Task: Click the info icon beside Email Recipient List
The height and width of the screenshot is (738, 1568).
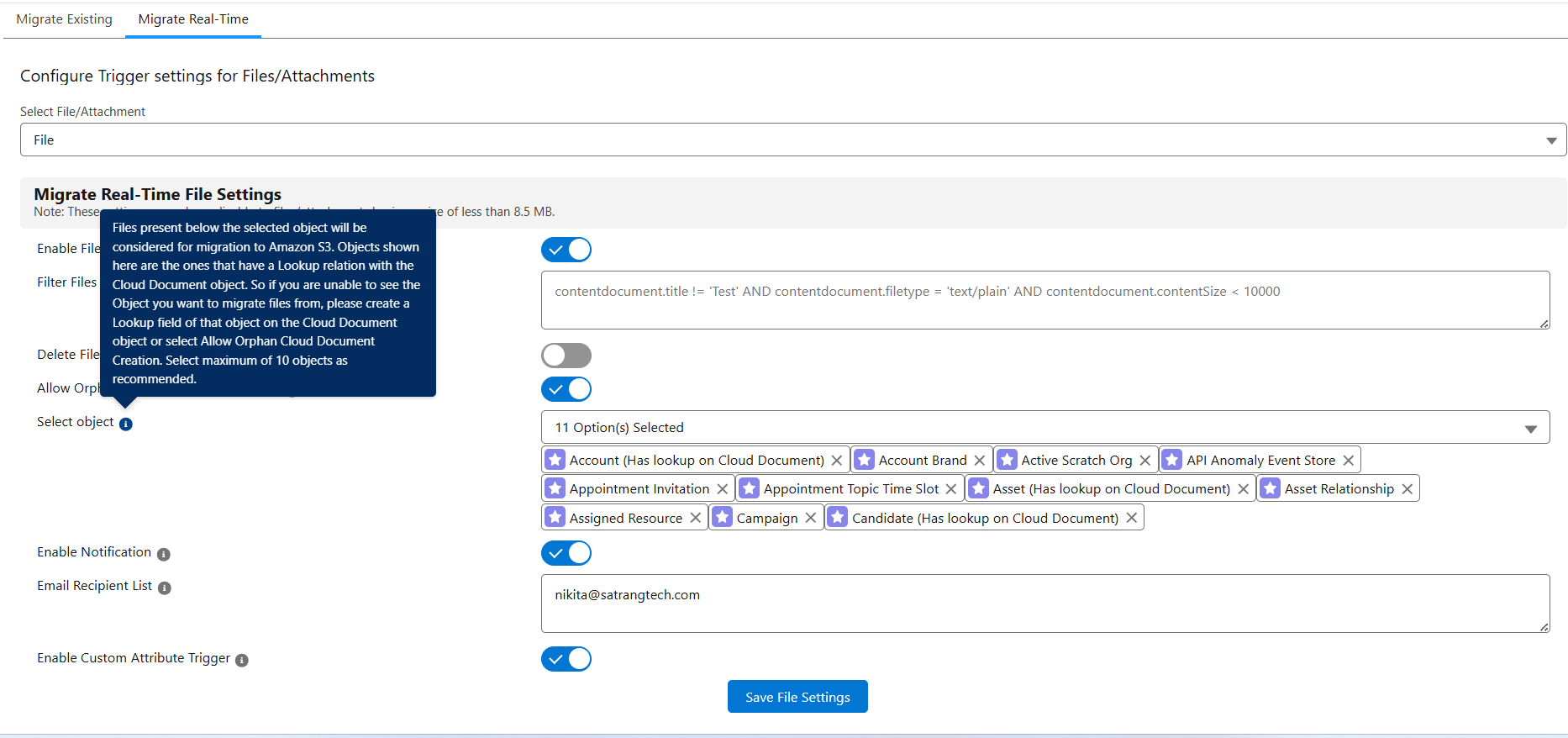Action: coord(165,588)
